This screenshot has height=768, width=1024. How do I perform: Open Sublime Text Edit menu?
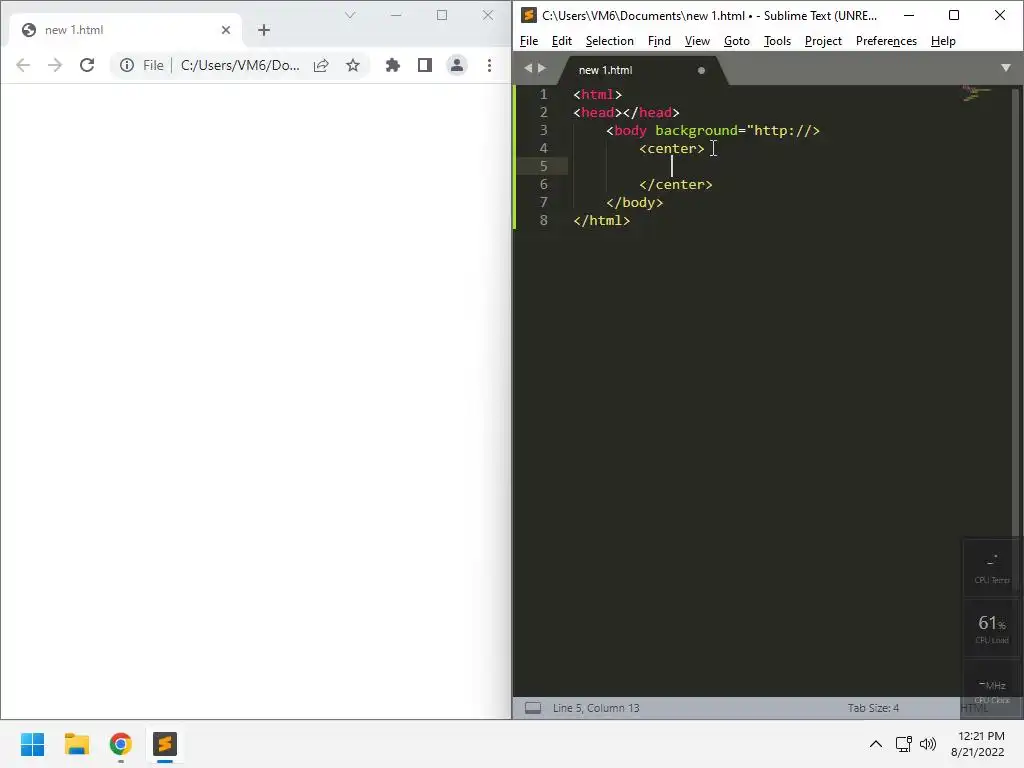tap(562, 40)
